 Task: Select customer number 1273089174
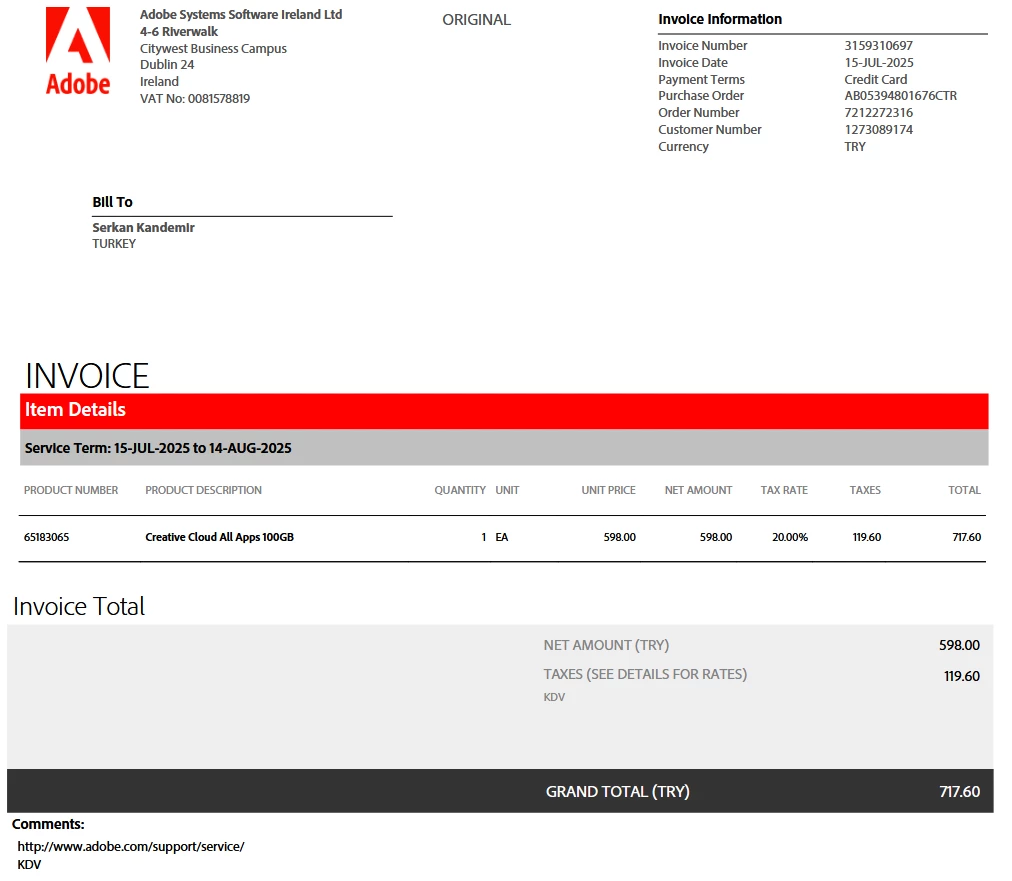click(x=878, y=129)
